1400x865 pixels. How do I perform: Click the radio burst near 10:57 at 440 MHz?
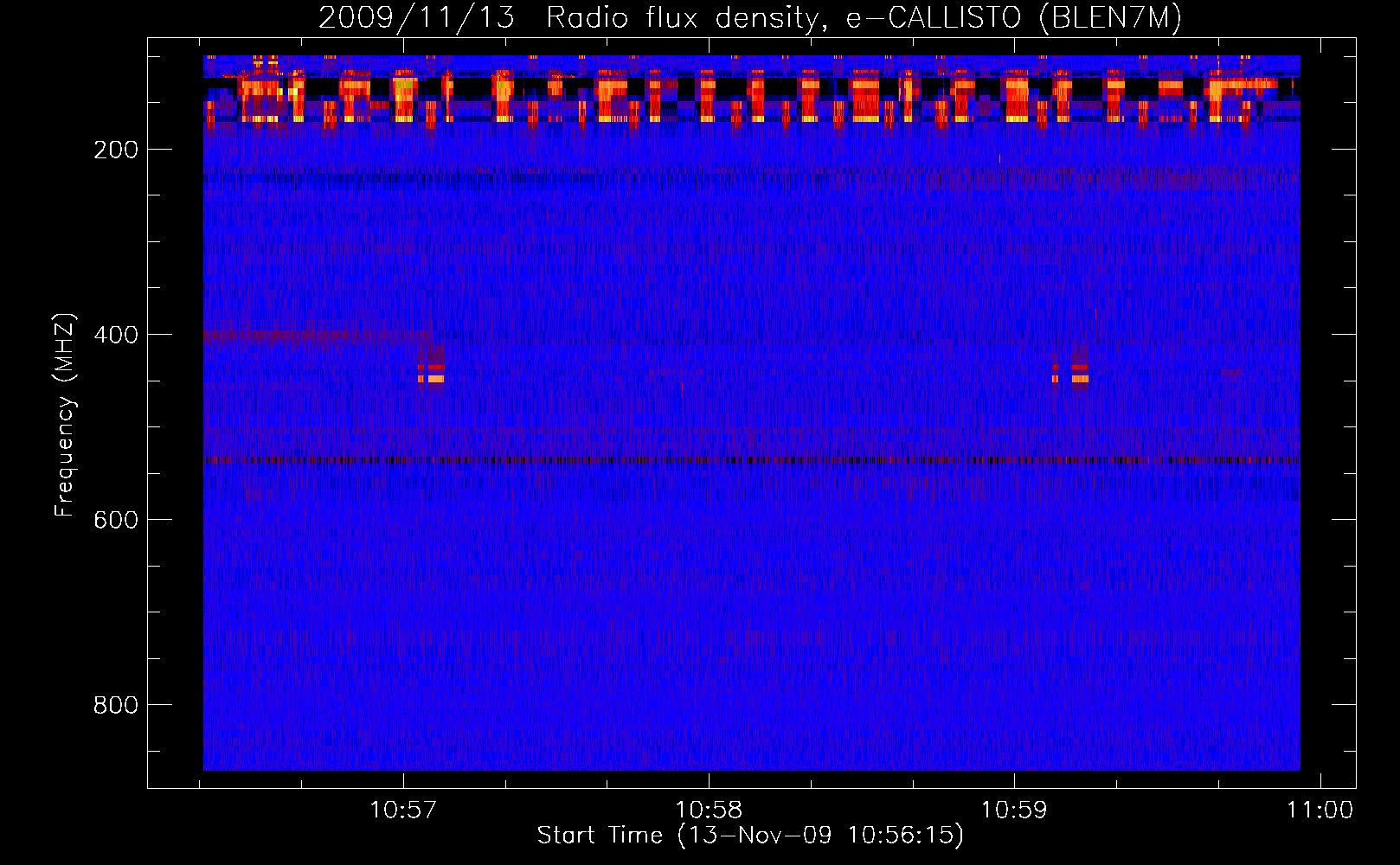click(x=431, y=372)
